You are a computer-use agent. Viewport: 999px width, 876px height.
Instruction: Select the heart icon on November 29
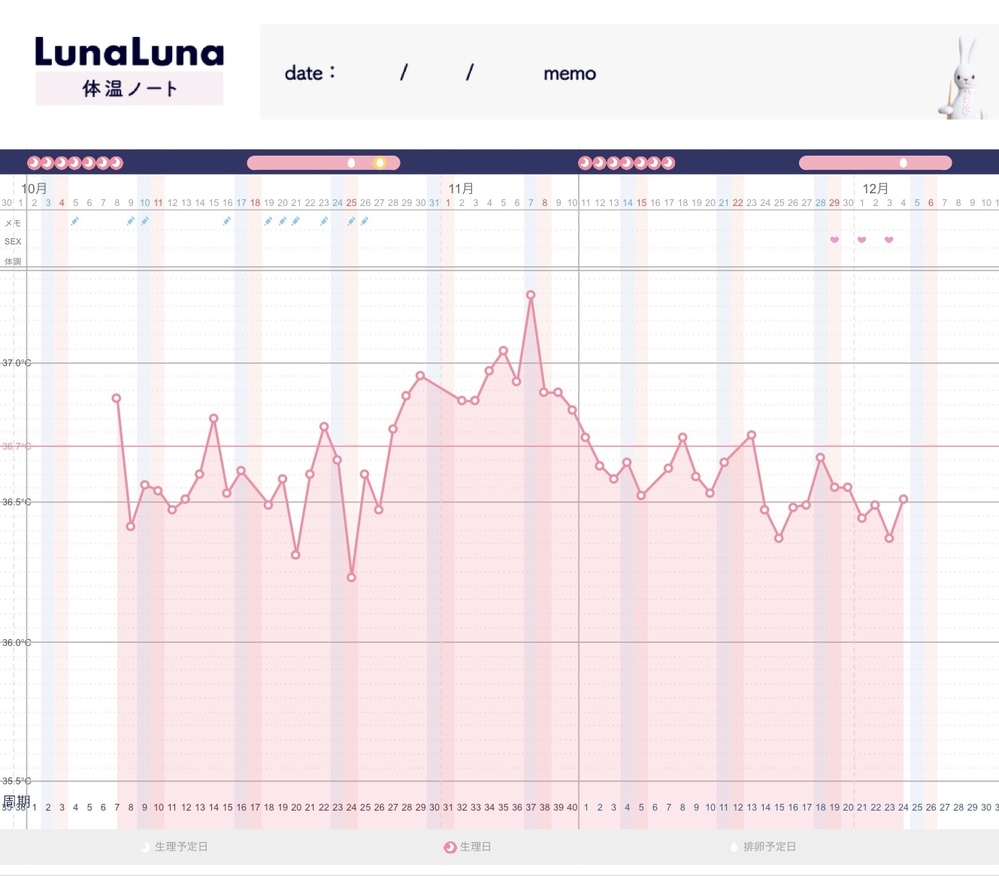tap(834, 240)
